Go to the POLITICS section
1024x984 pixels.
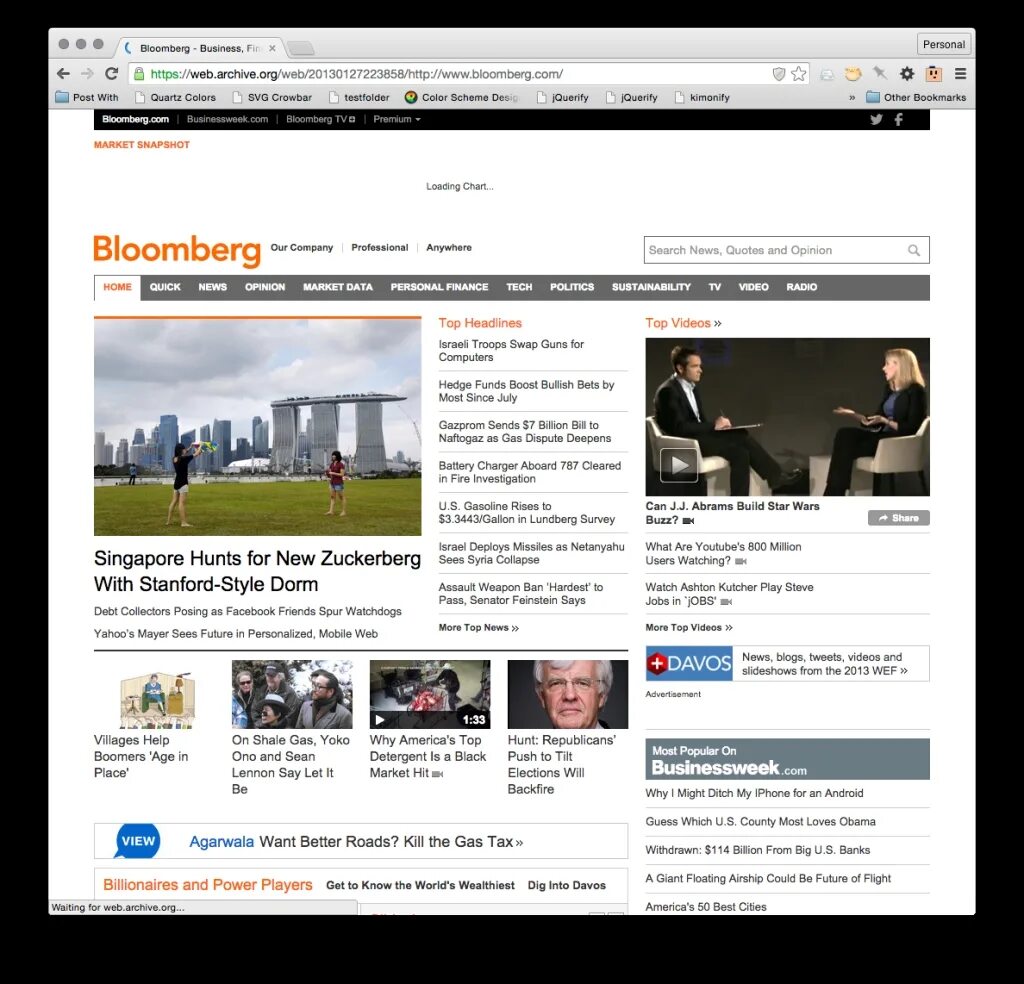572,287
